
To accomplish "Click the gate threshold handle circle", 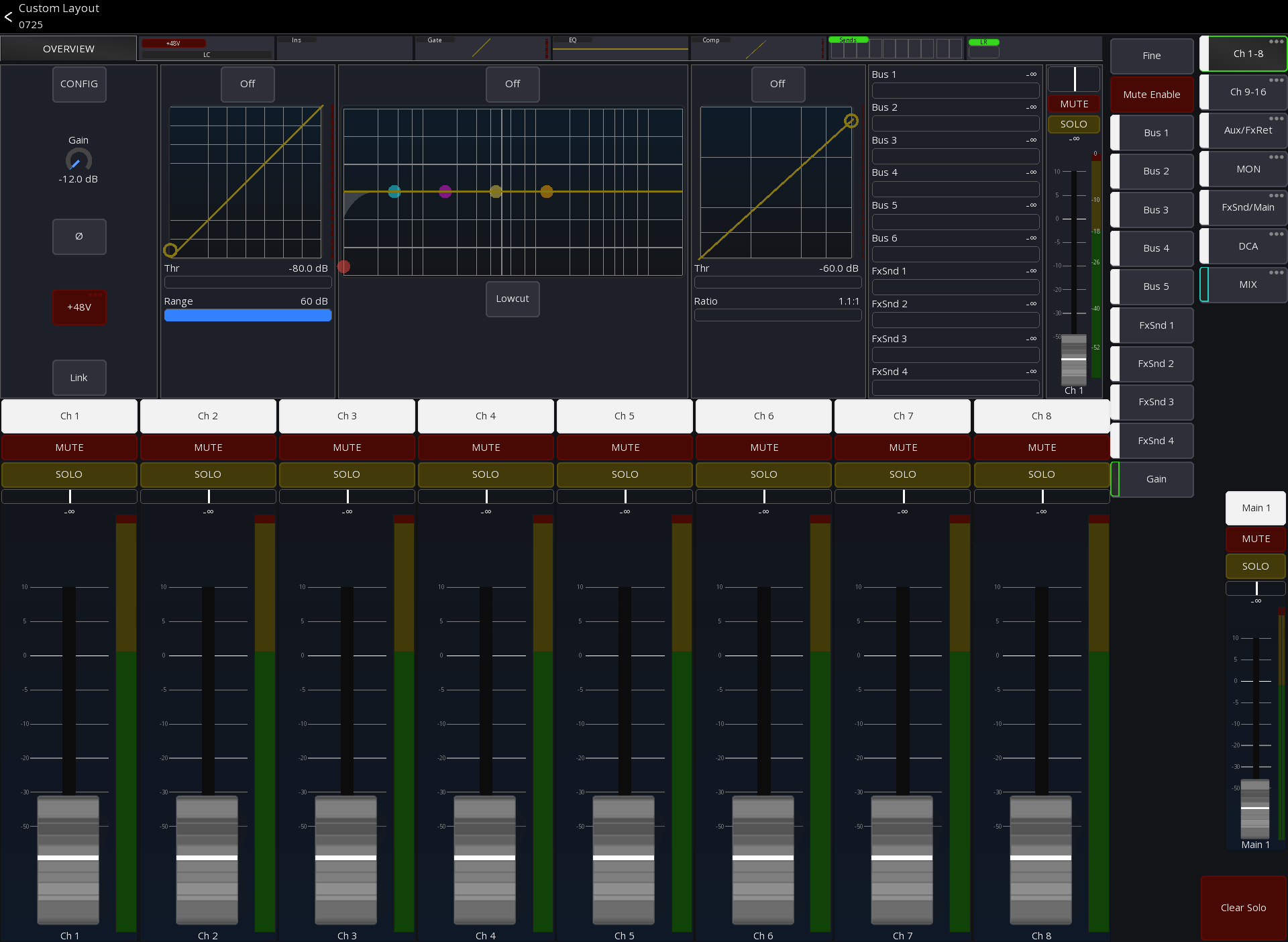I will click(170, 250).
